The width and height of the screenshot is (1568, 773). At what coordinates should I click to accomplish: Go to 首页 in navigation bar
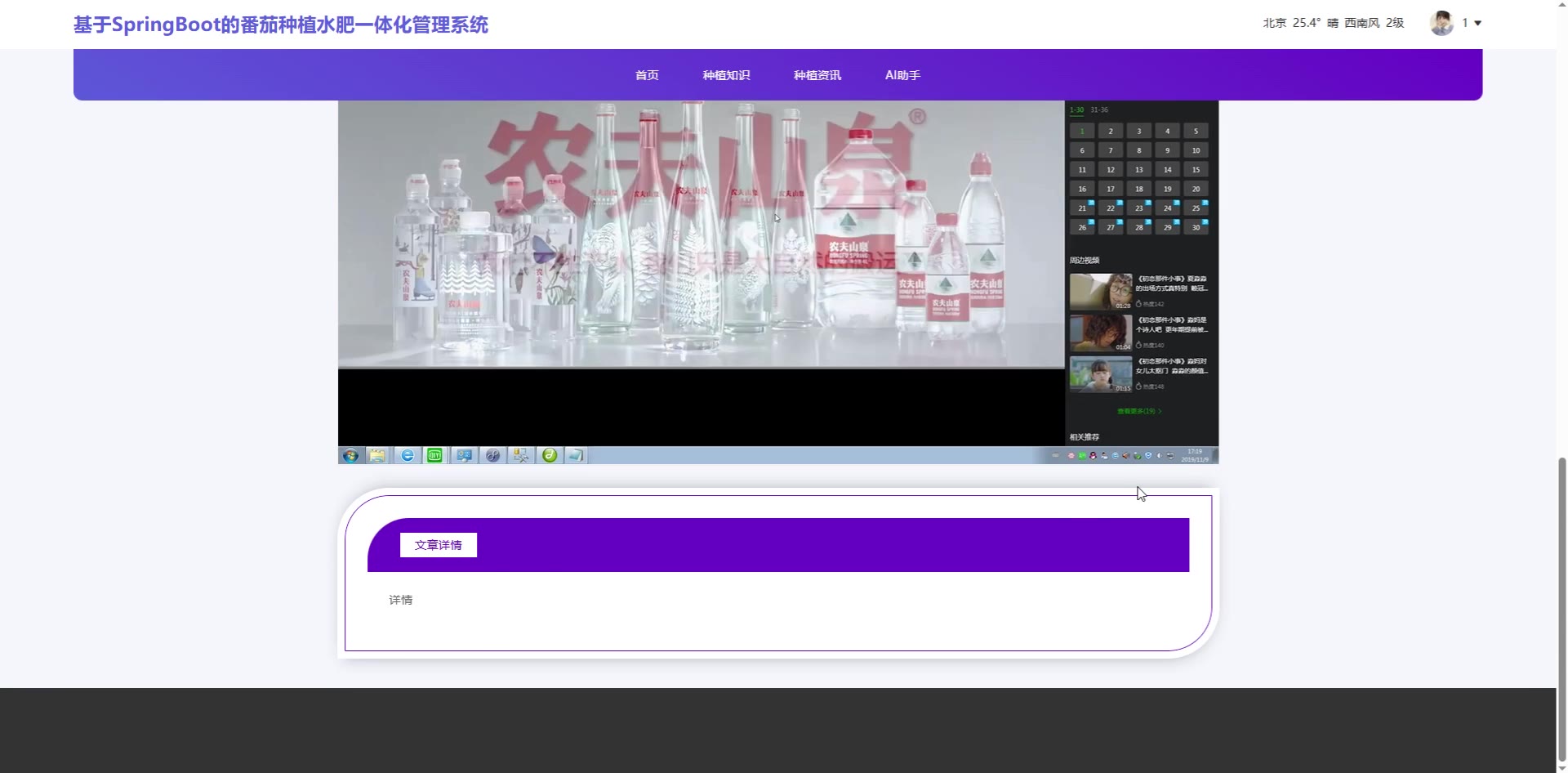[x=647, y=75]
